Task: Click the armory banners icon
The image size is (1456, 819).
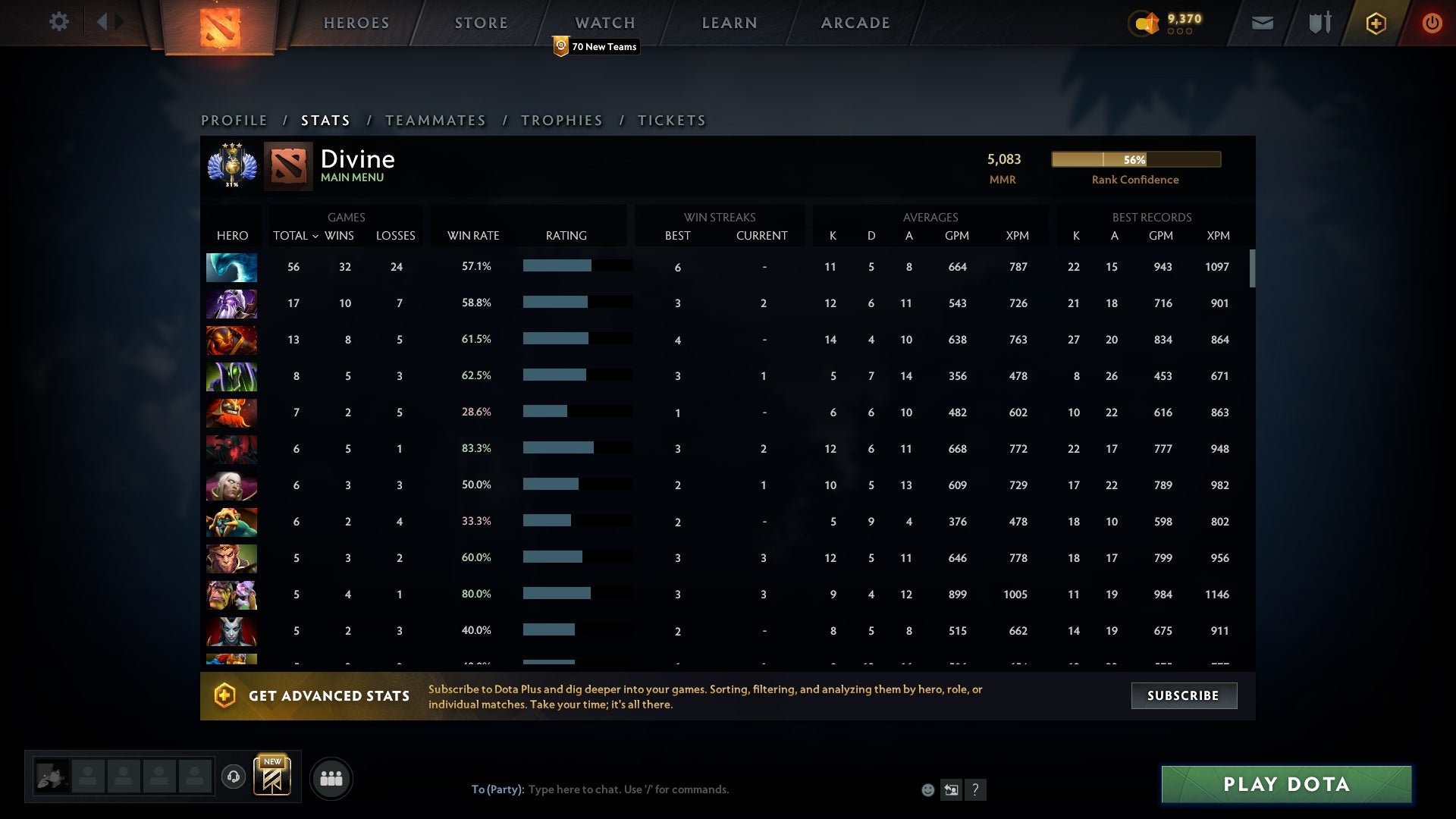Action: pyautogui.click(x=1318, y=23)
